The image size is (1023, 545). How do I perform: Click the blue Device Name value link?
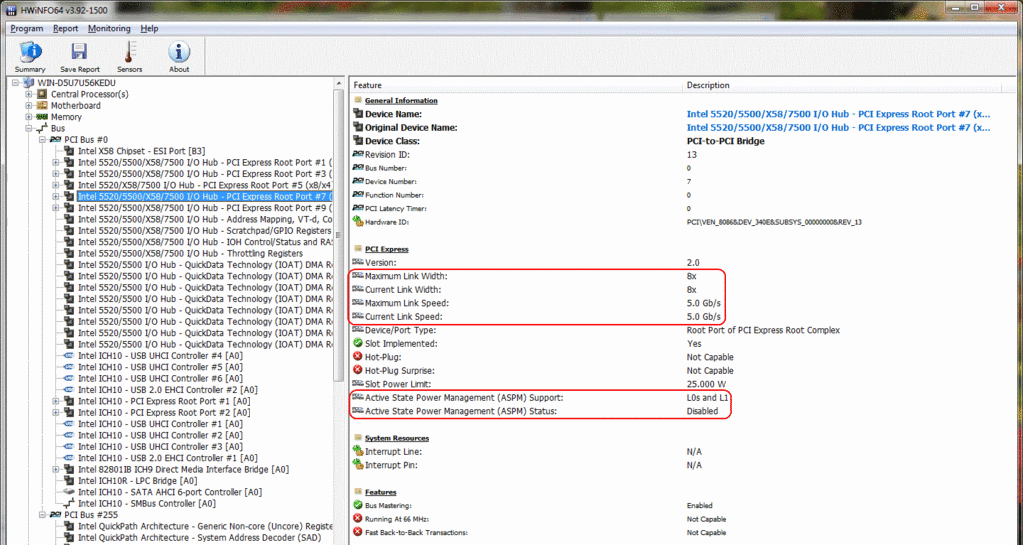[x=838, y=114]
